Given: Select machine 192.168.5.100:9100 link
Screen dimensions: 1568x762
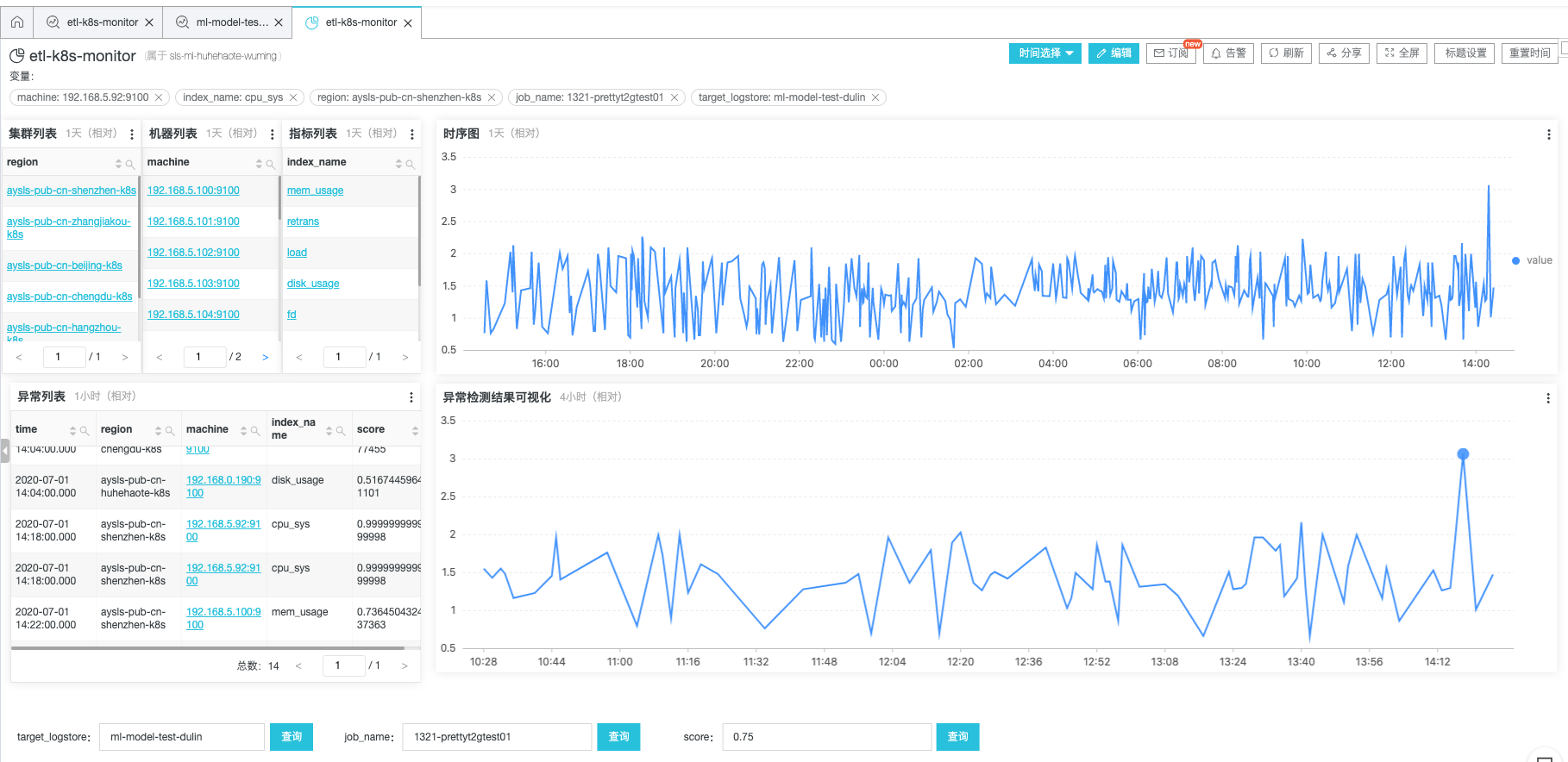Looking at the screenshot, I should pyautogui.click(x=193, y=190).
